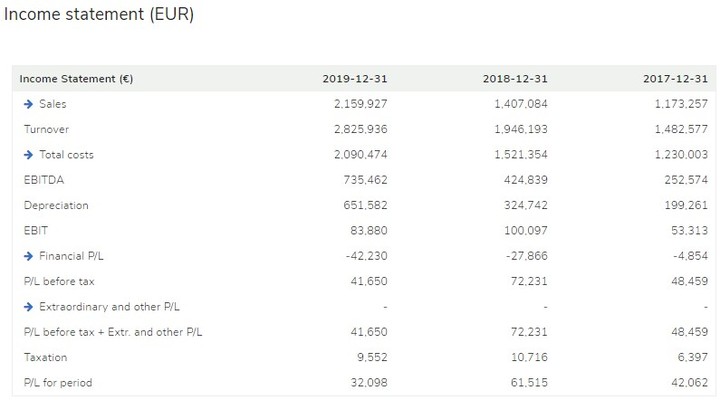
Task: Expand the Sales row arrow
Action: coord(28,104)
